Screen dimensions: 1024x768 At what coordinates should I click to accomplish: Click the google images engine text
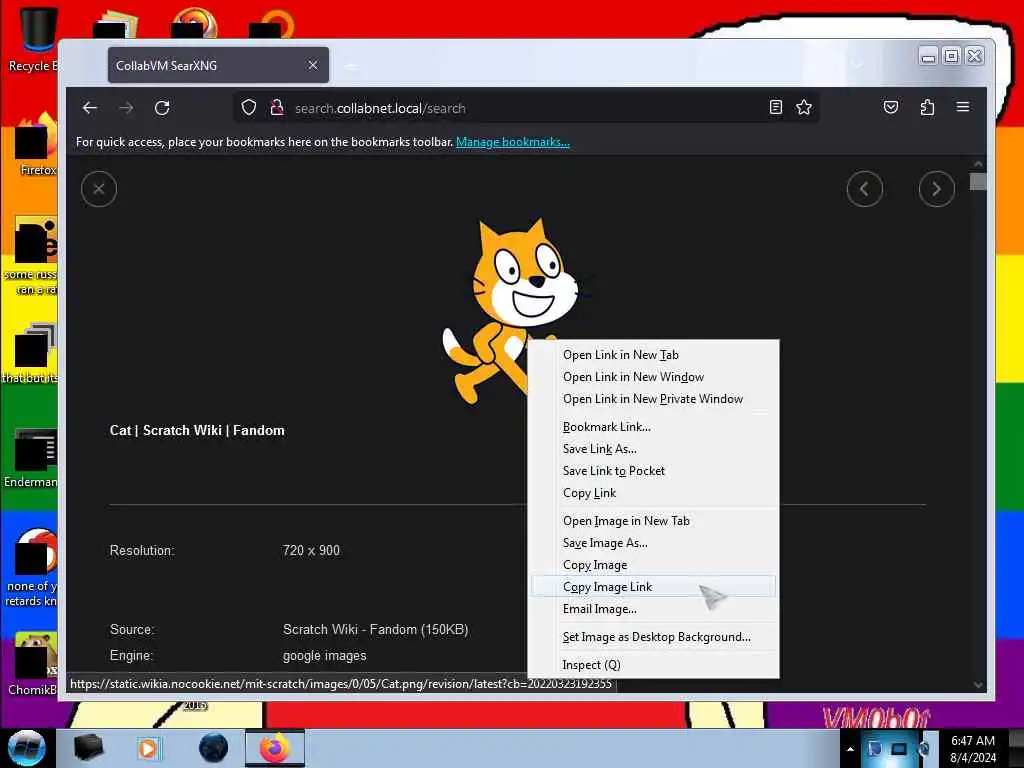(325, 656)
